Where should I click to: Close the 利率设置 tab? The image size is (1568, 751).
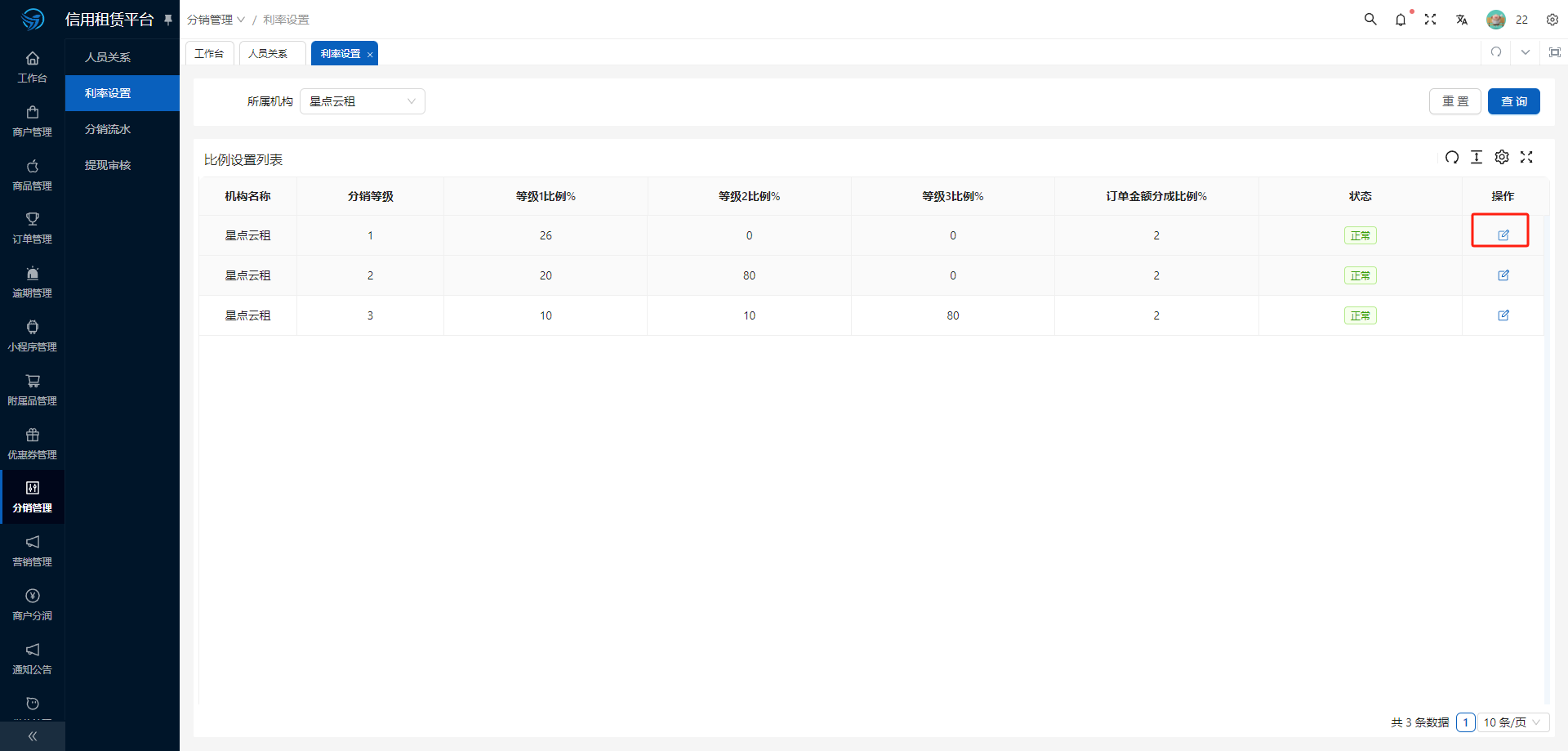(x=370, y=55)
